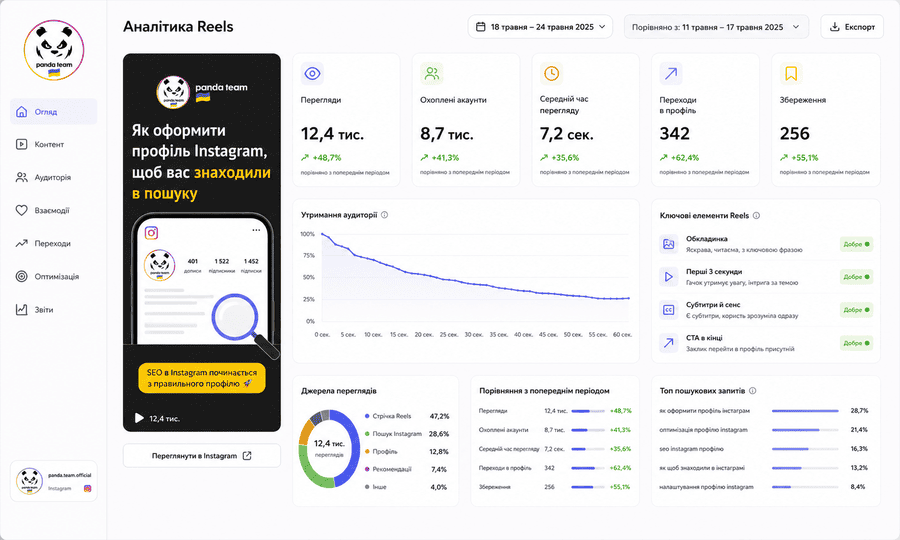Image resolution: width=900 pixels, height=540 pixels.
Task: Click the clock icon on Середній час card
Action: pyautogui.click(x=551, y=73)
